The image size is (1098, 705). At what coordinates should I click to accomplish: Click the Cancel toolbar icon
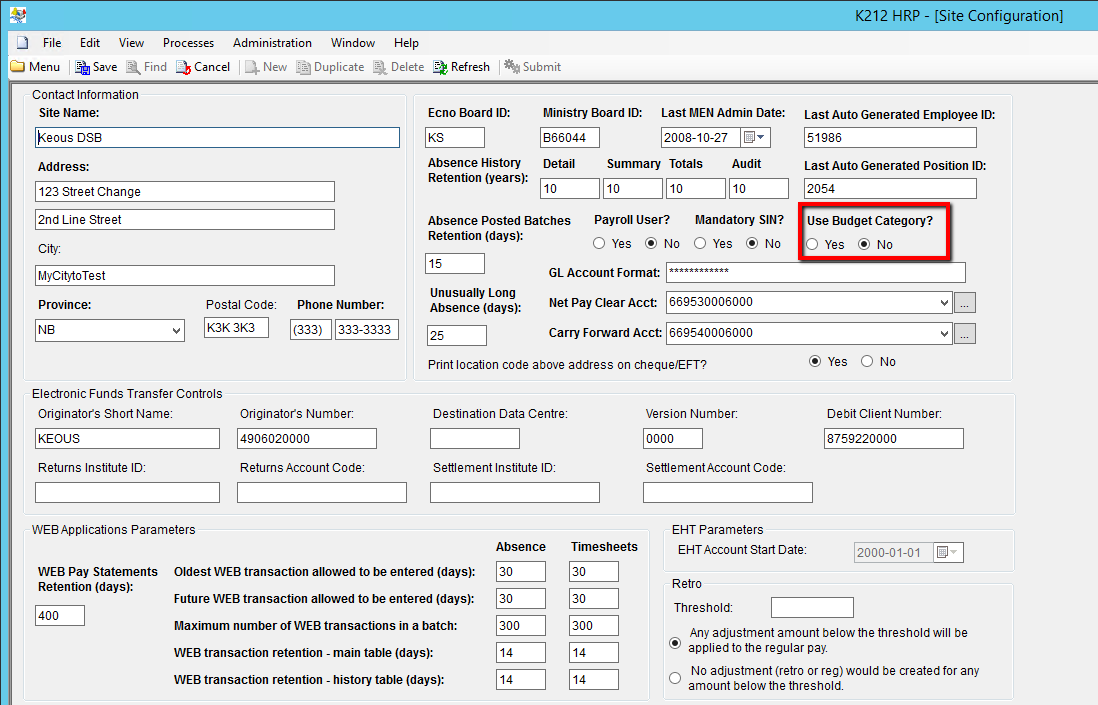(x=183, y=67)
